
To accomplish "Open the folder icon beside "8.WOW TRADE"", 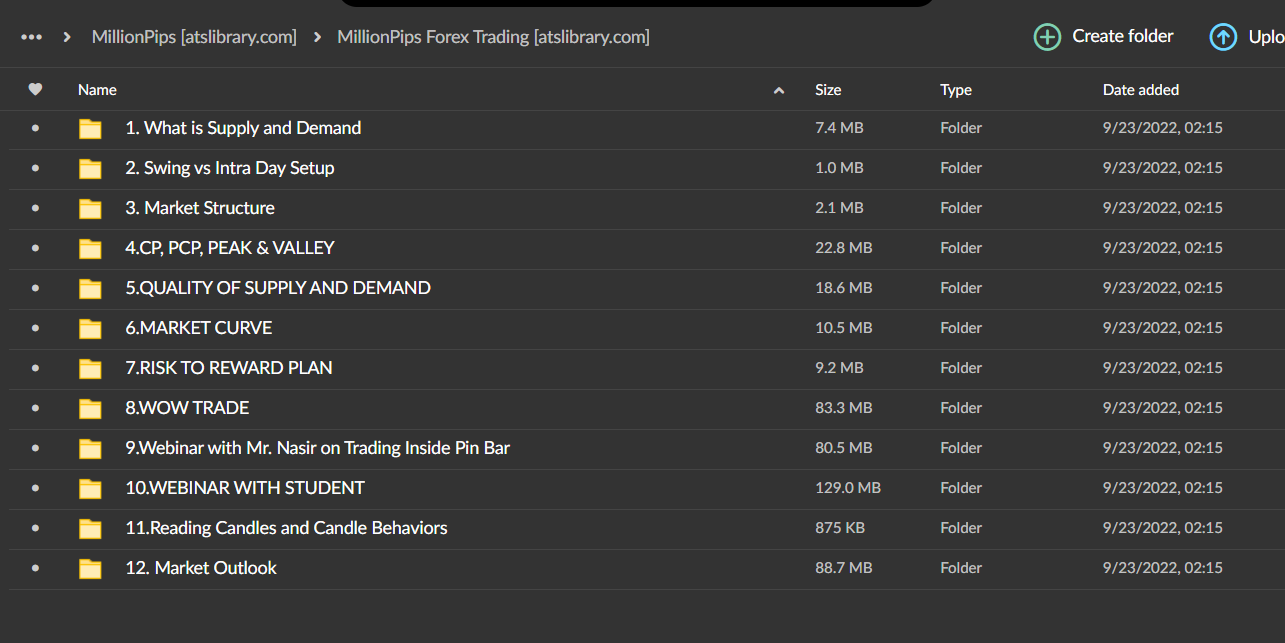I will 90,408.
